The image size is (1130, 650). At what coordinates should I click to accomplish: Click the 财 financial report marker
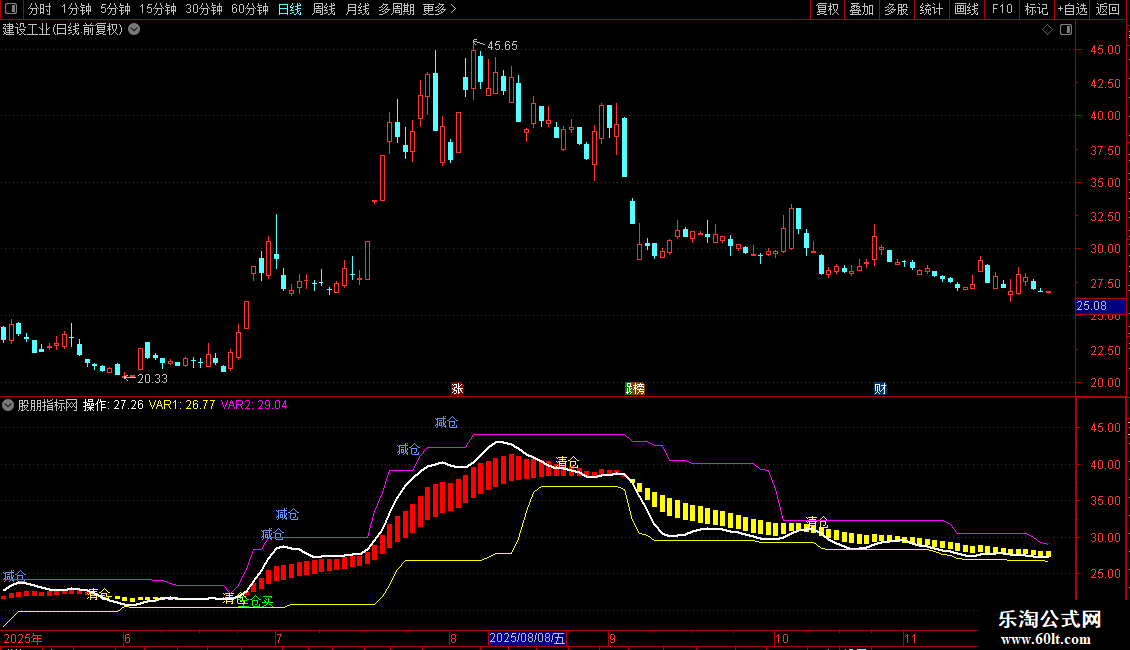[x=880, y=389]
